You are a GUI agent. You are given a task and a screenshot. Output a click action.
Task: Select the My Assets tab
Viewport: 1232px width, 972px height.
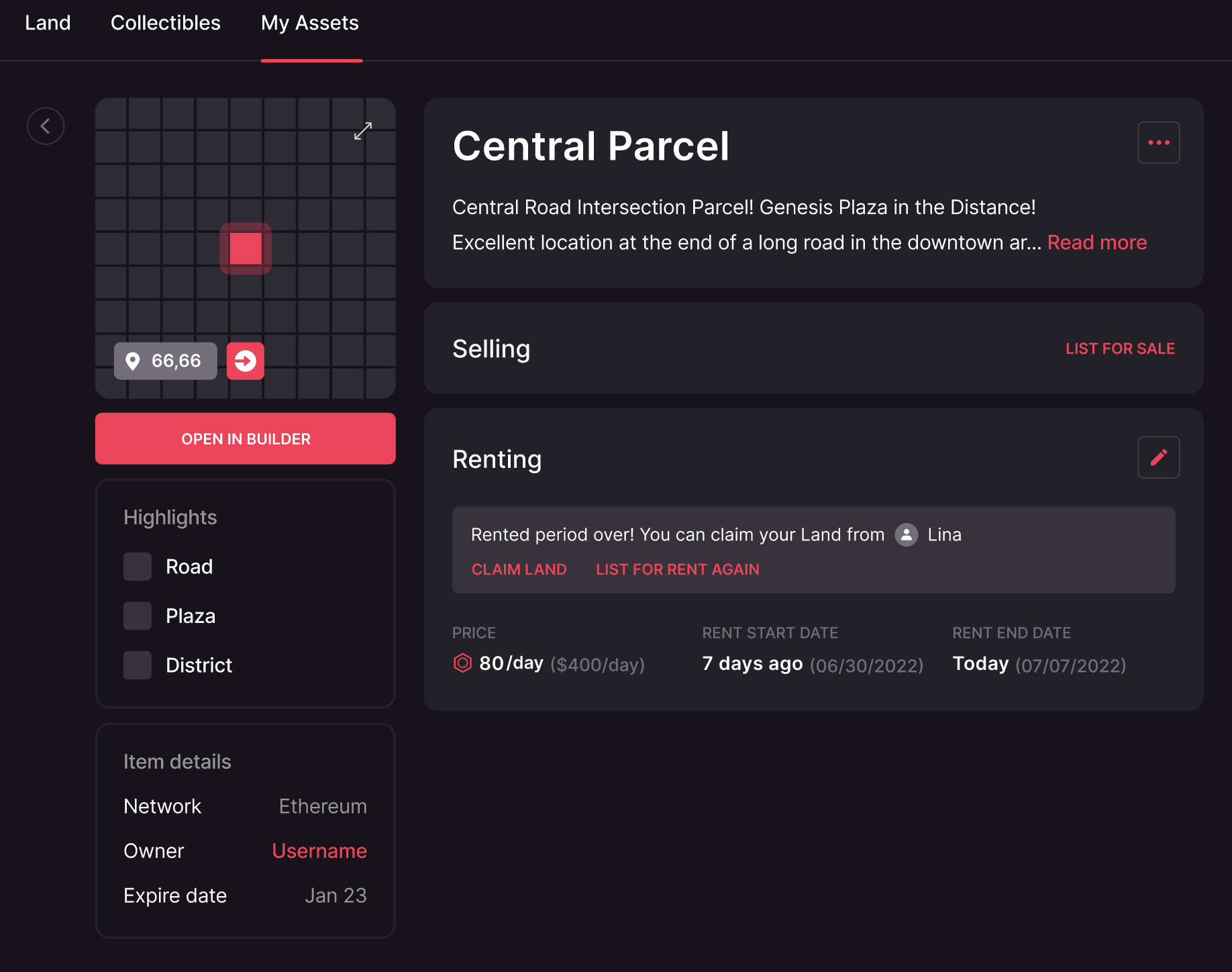point(310,23)
